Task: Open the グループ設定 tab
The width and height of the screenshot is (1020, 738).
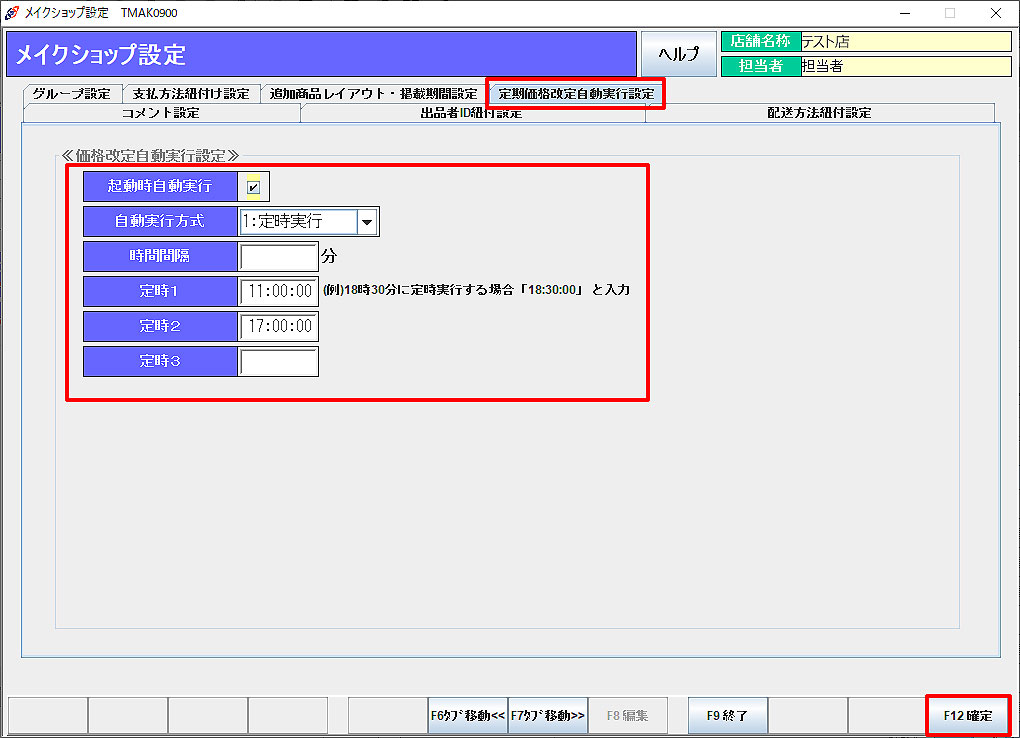Action: pos(72,94)
